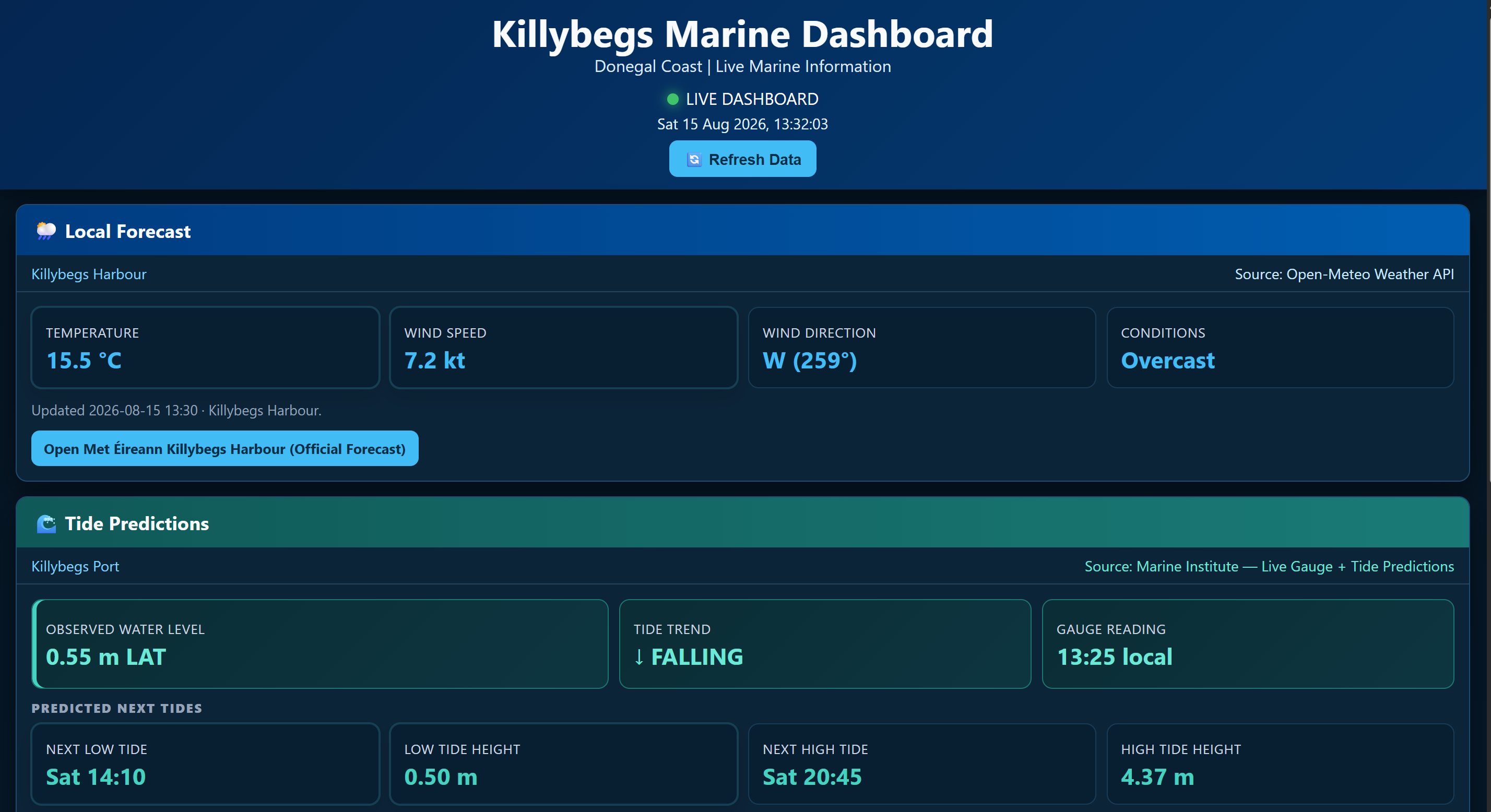Click Source: Open-Meteo Weather API text
This screenshot has height=812, width=1491.
pos(1344,274)
